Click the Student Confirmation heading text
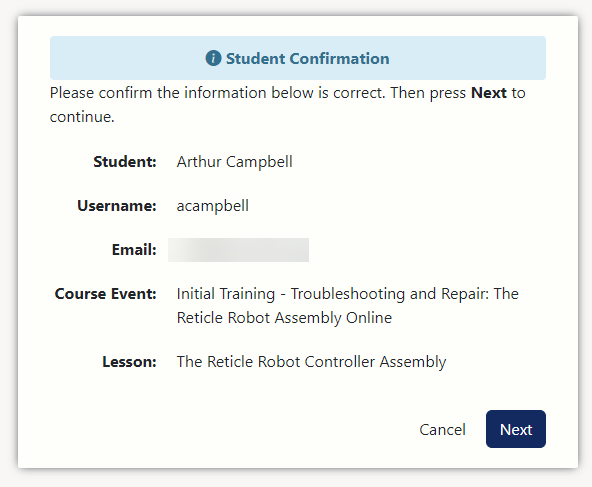This screenshot has width=592, height=487. [x=307, y=59]
